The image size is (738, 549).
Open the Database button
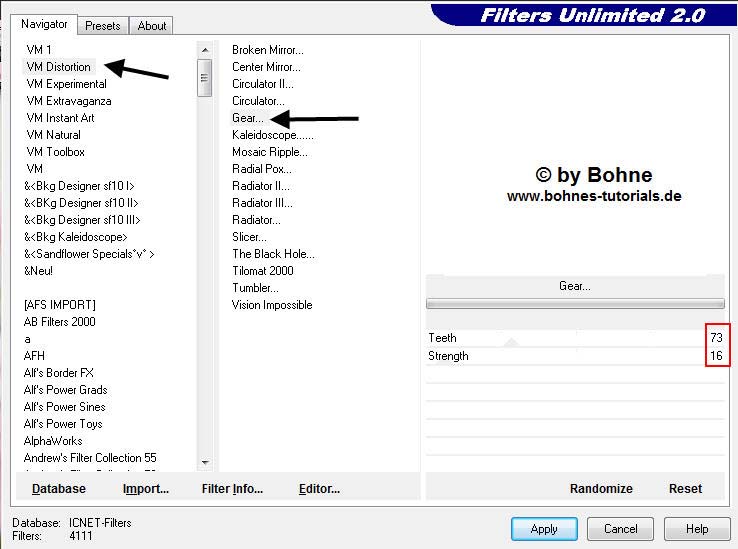pos(59,489)
